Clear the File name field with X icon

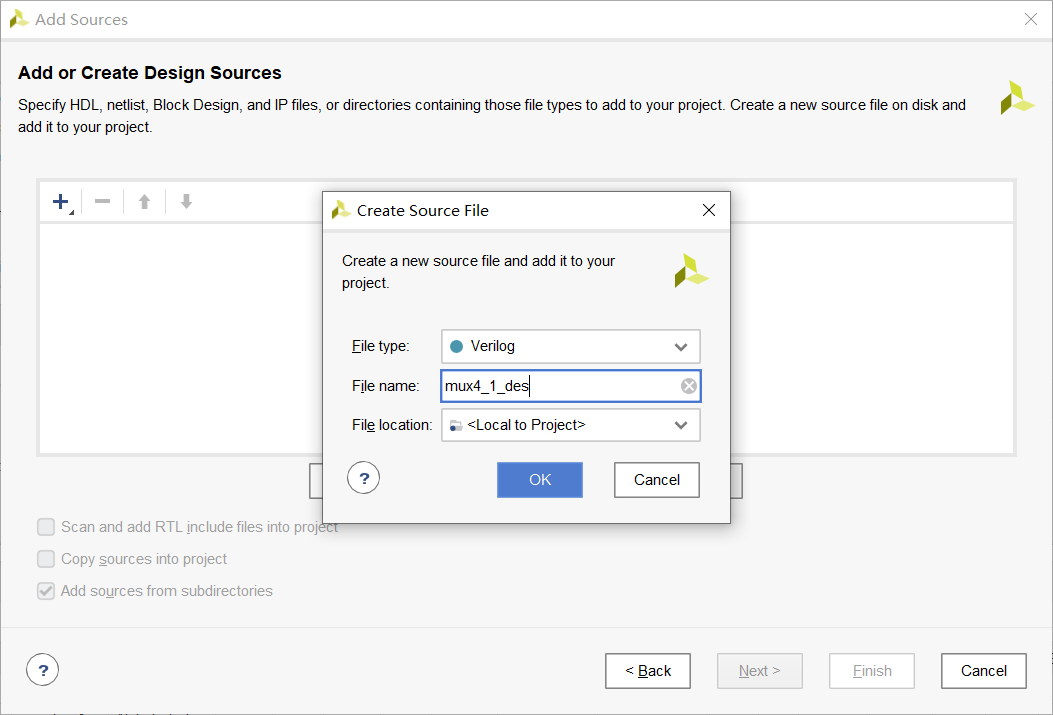pyautogui.click(x=689, y=386)
